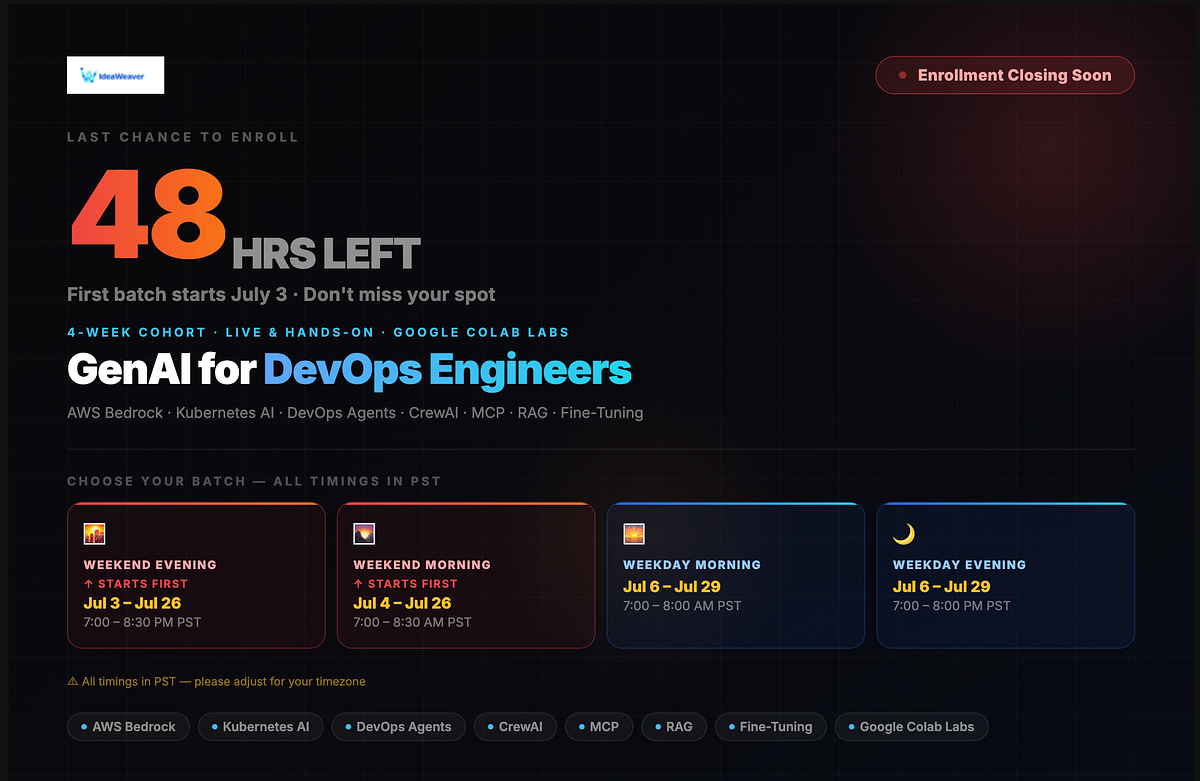
Task: Click the GenAI for DevOps Engineers heading
Action: click(349, 370)
